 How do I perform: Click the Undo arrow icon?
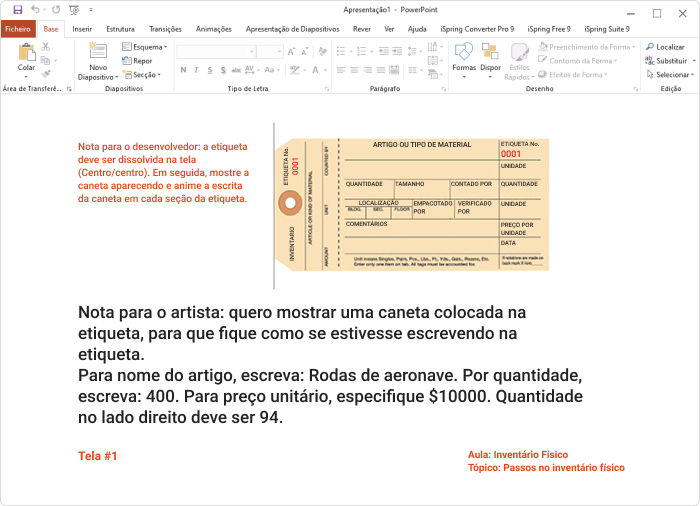coord(35,10)
